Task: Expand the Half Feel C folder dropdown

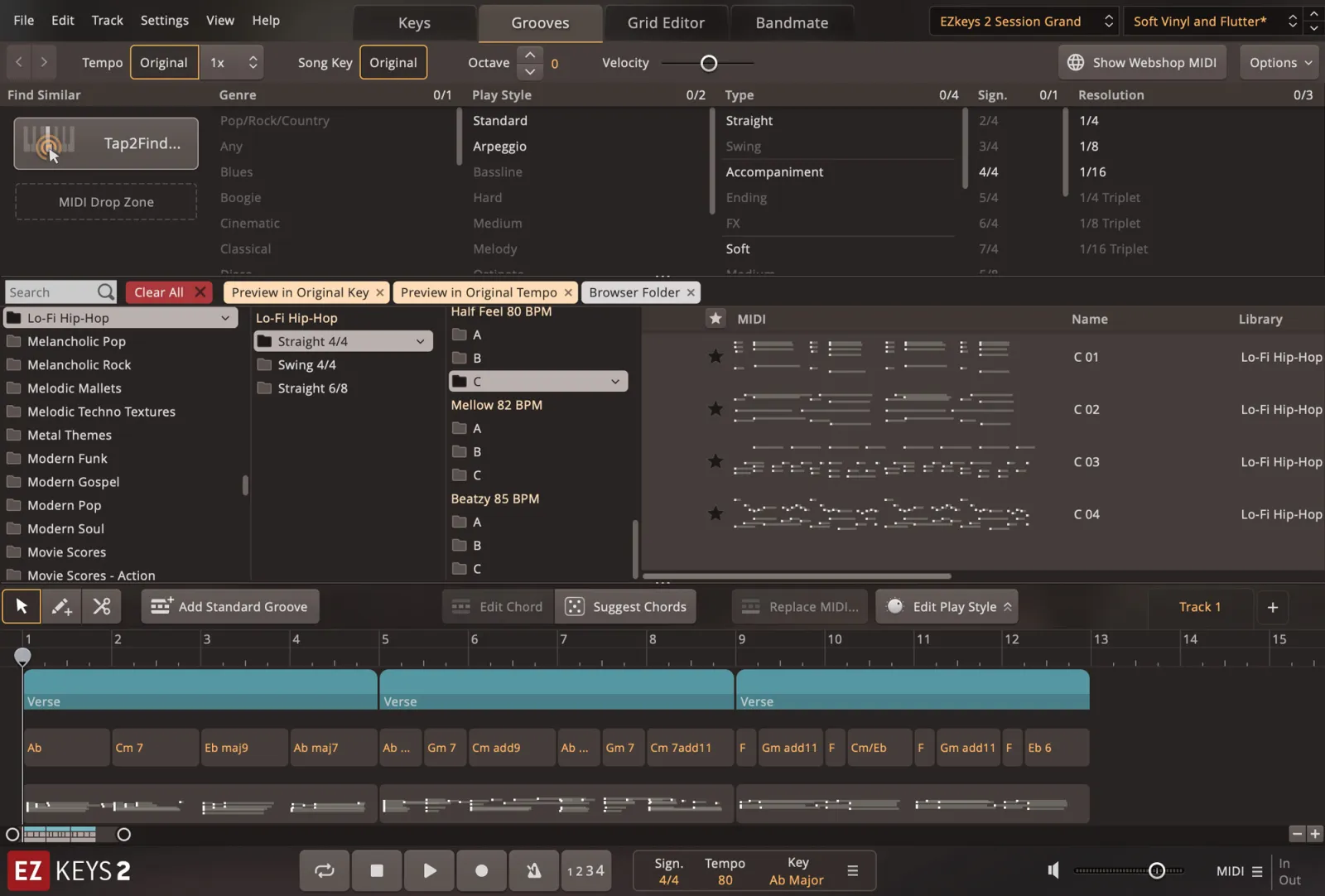Action: 615,382
